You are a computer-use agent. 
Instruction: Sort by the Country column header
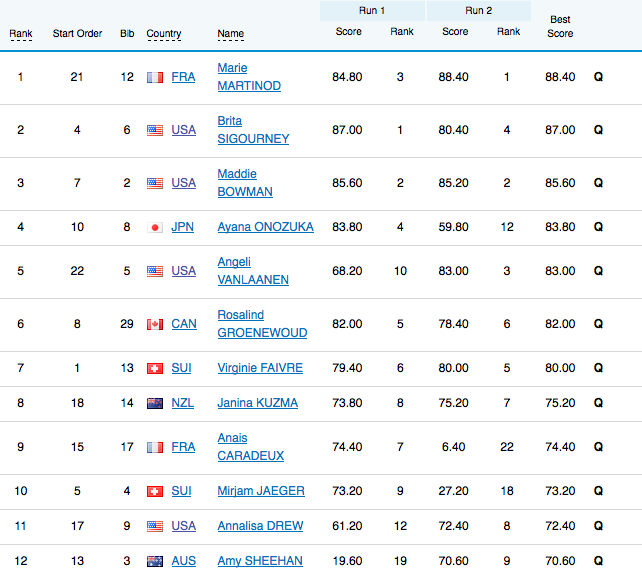(x=164, y=34)
